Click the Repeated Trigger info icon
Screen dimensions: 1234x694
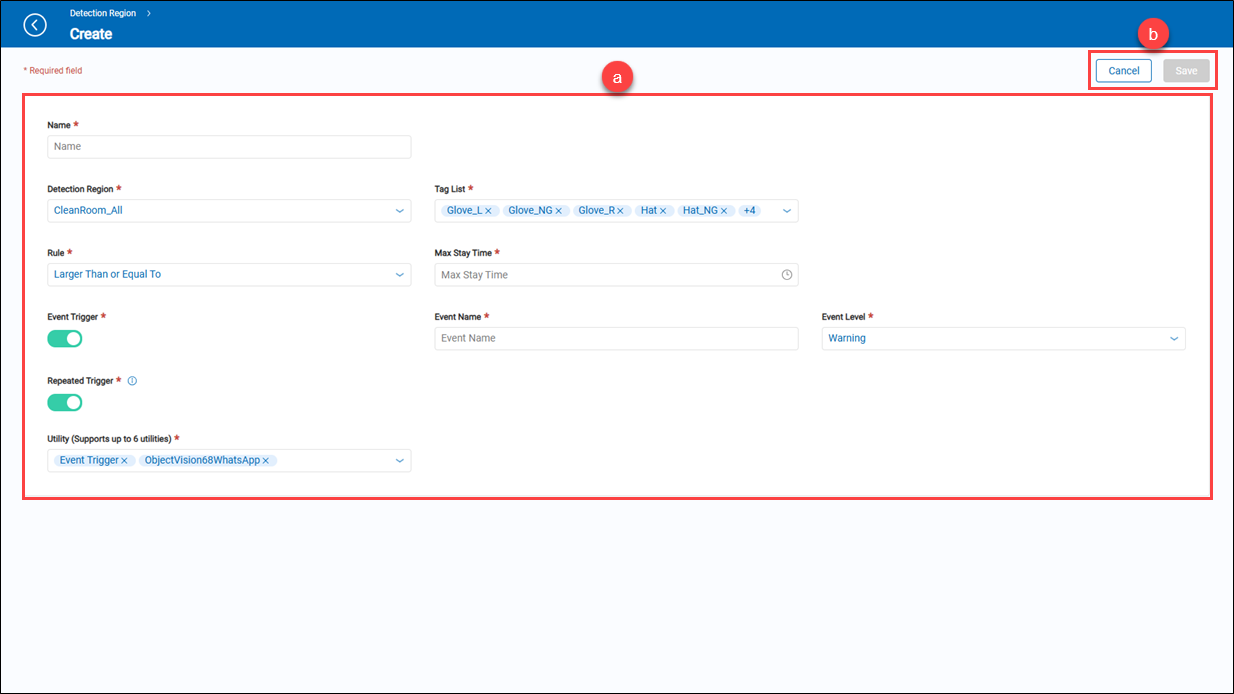click(132, 381)
